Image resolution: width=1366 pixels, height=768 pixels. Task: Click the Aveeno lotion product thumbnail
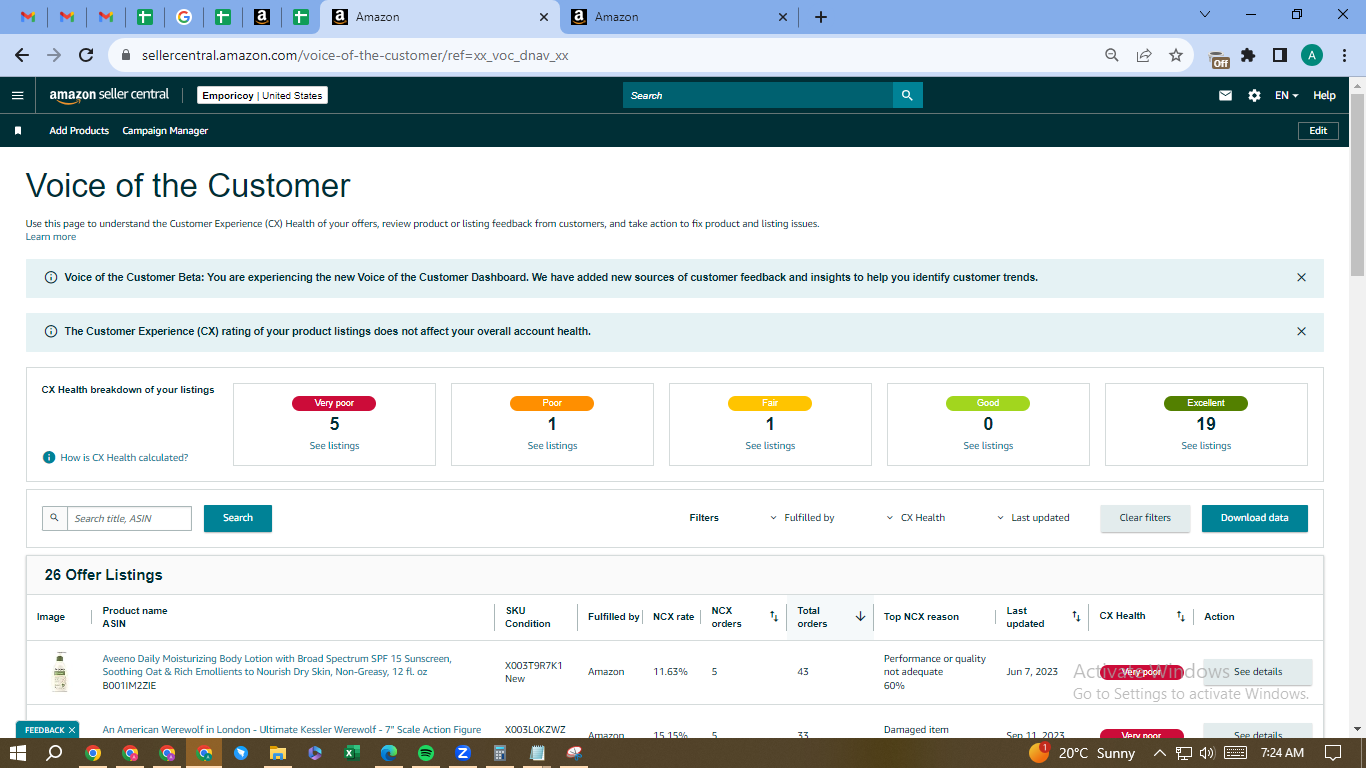[61, 672]
